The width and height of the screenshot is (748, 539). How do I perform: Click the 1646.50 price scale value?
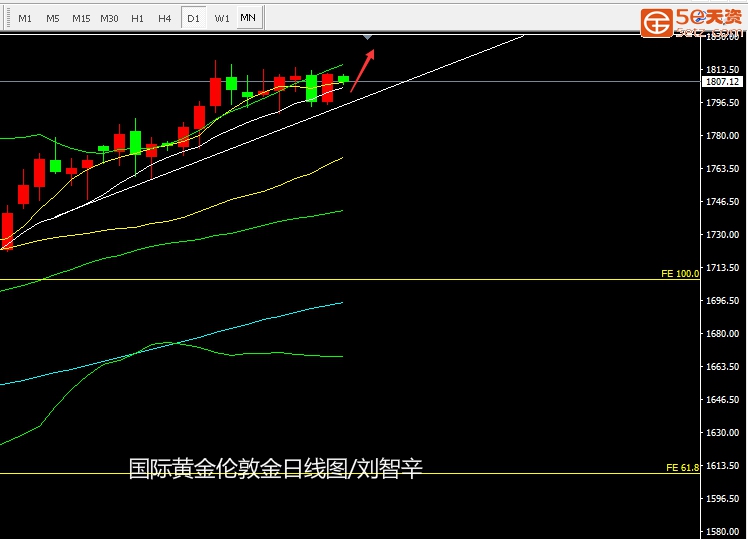point(722,399)
